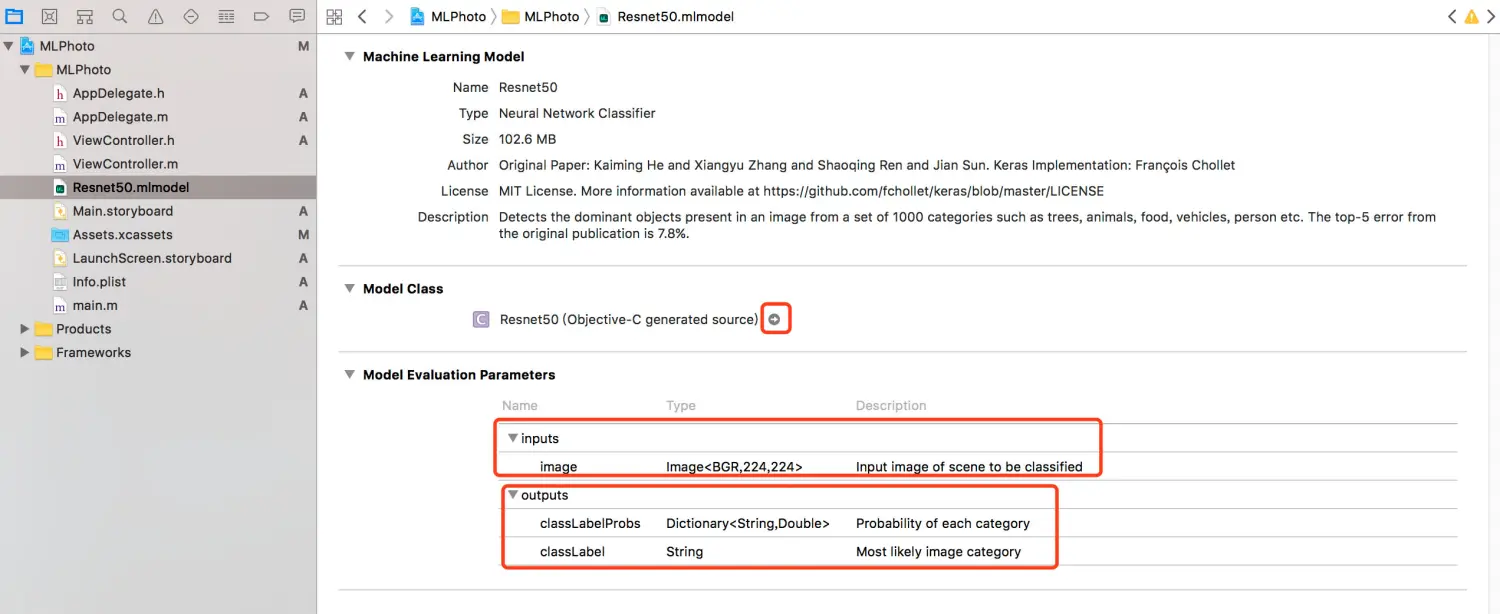Click the Main.storyboard file icon

[x=61, y=211]
